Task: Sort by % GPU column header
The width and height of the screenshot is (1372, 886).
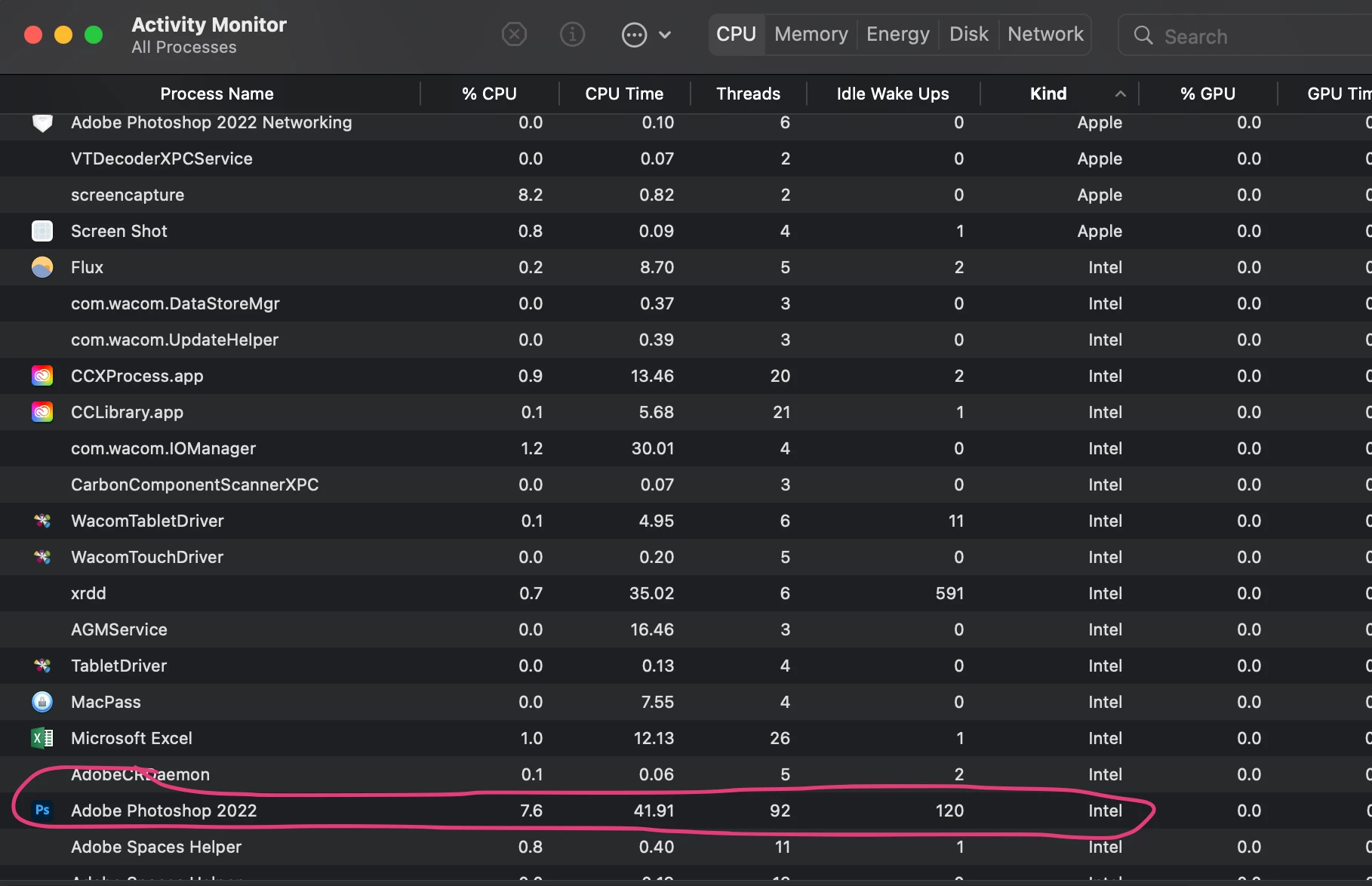Action: click(1207, 94)
